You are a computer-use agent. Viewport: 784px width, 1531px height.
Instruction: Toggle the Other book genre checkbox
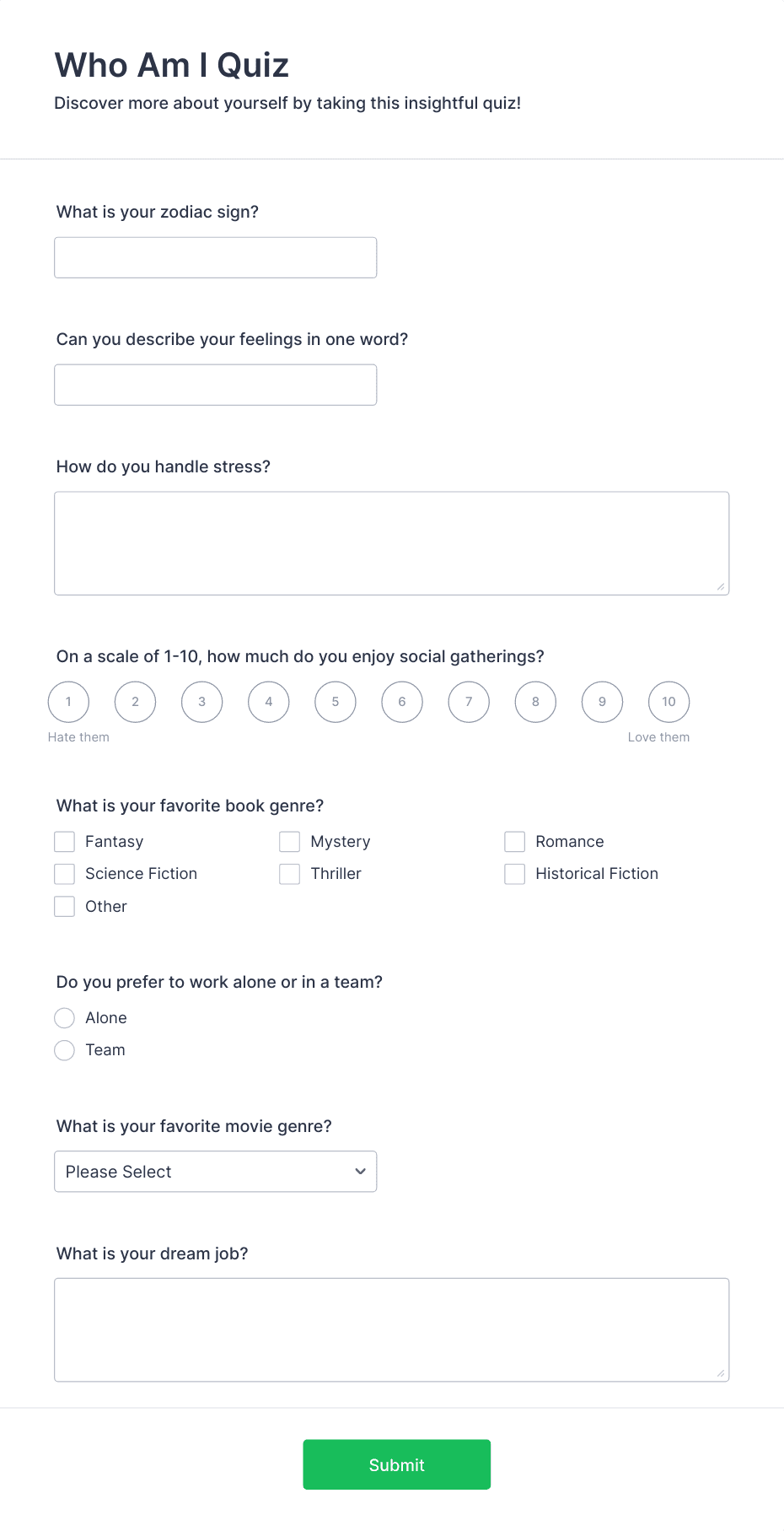[65, 907]
